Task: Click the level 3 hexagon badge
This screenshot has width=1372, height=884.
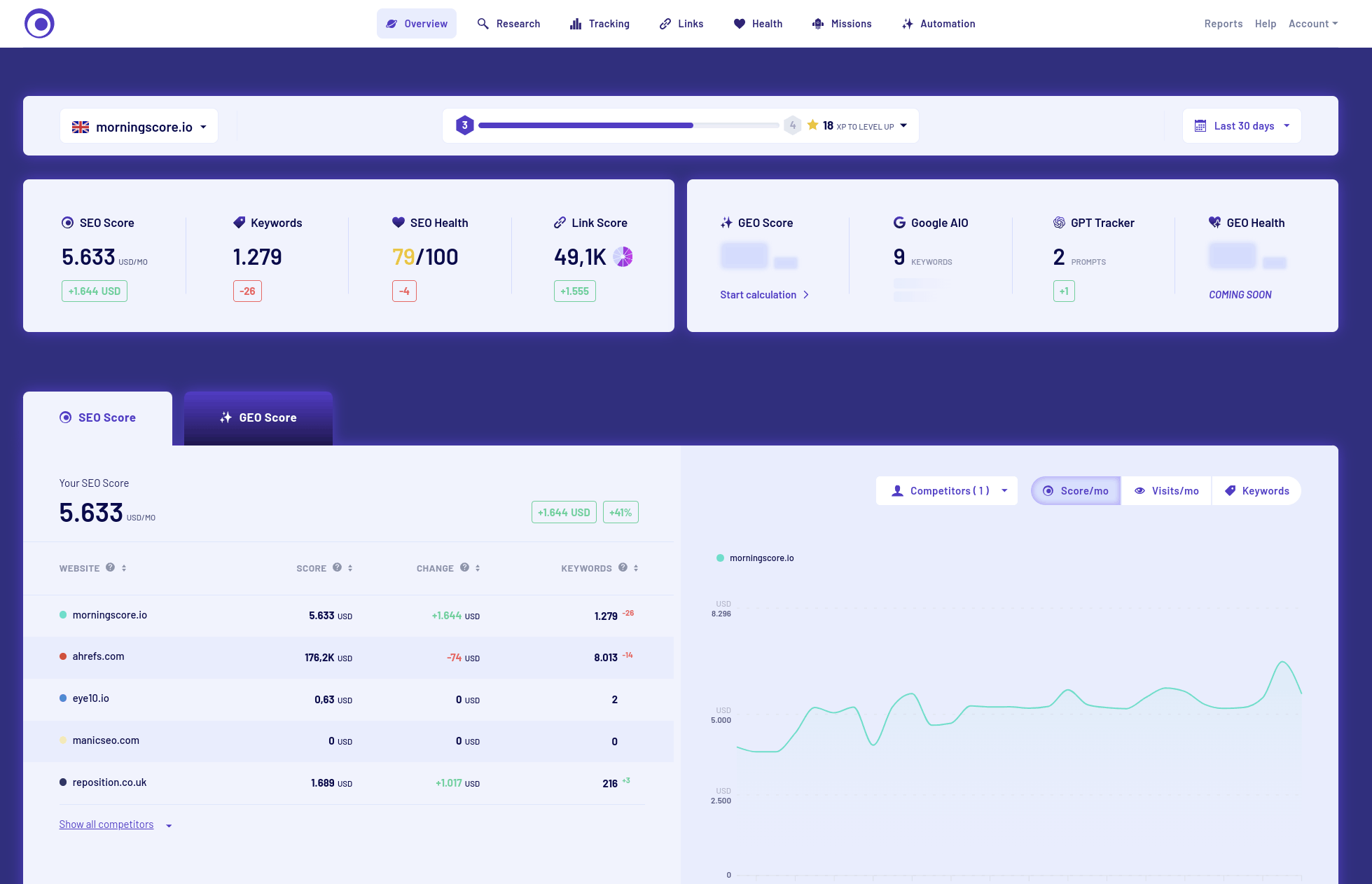Action: [464, 125]
